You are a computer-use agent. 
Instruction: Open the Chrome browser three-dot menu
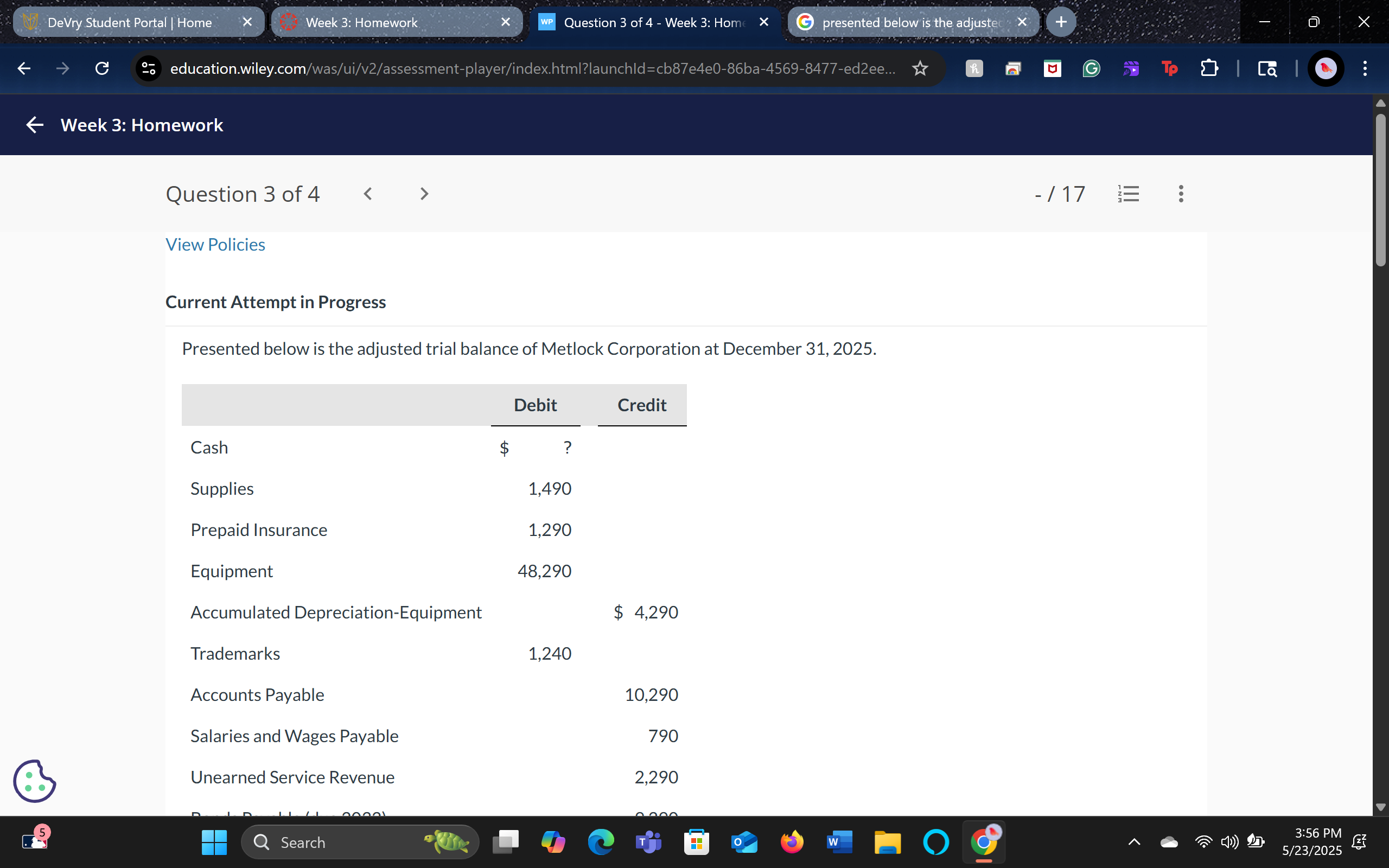(1365, 68)
